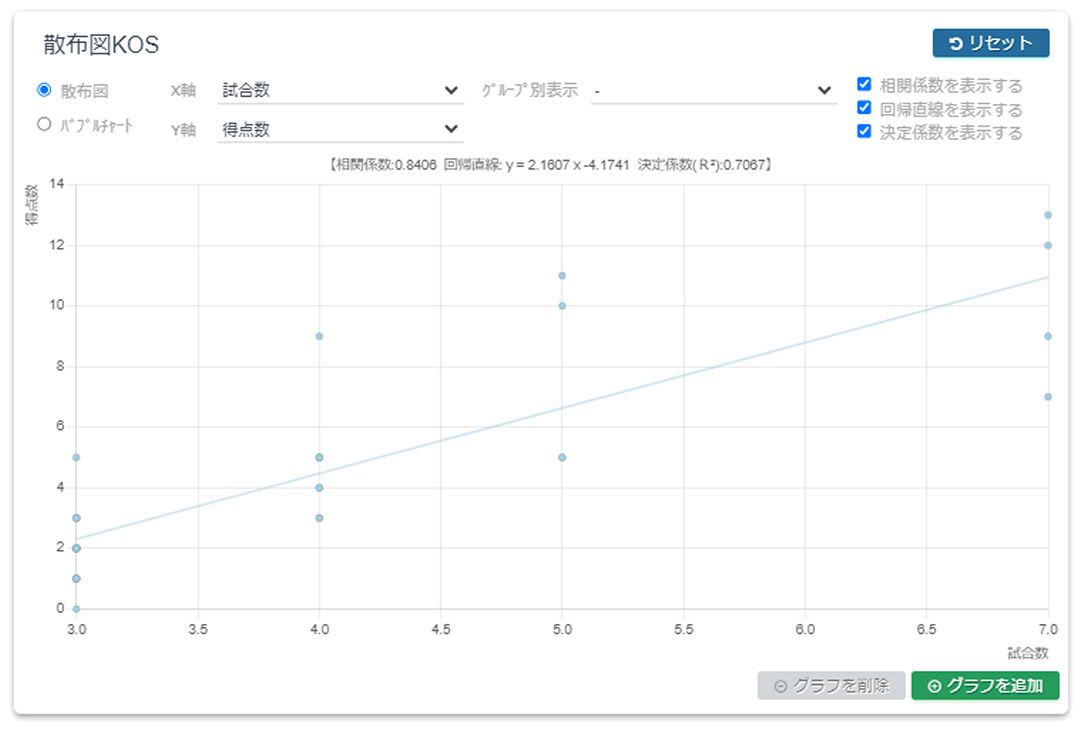Click the data point at 5 games, 11 goals
The image size is (1080, 730).
tap(562, 276)
